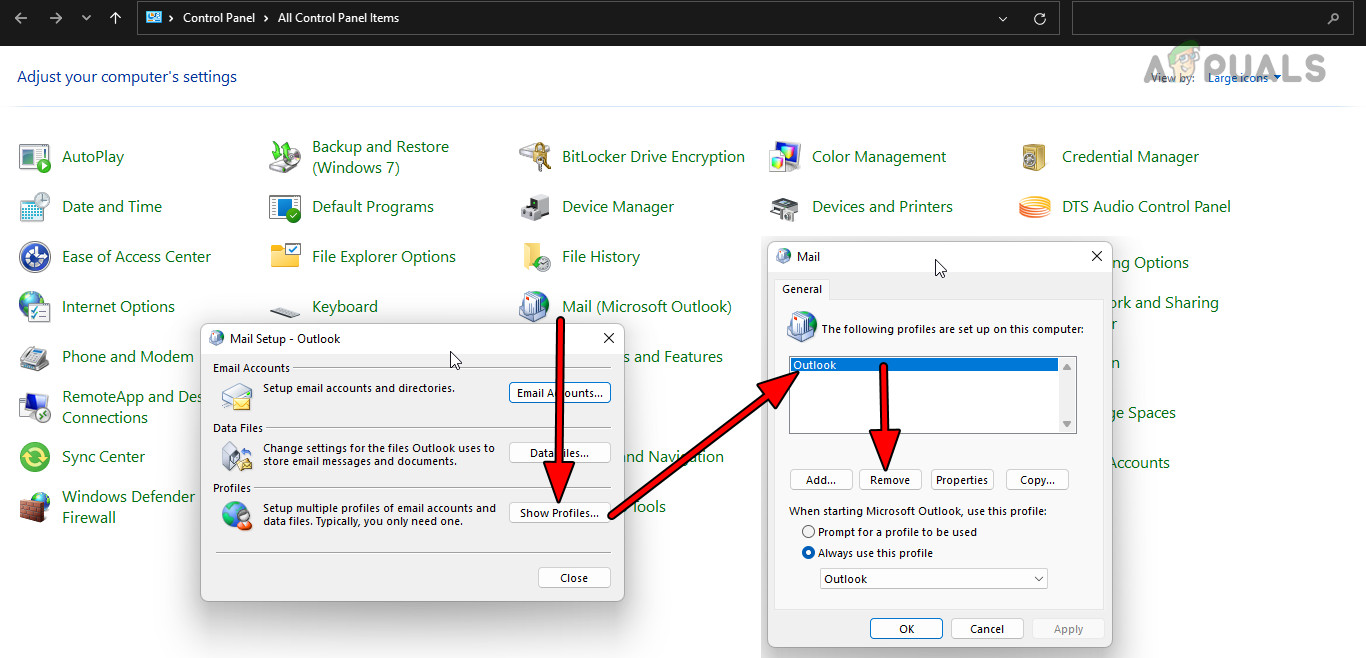Open Color Management settings

(878, 156)
